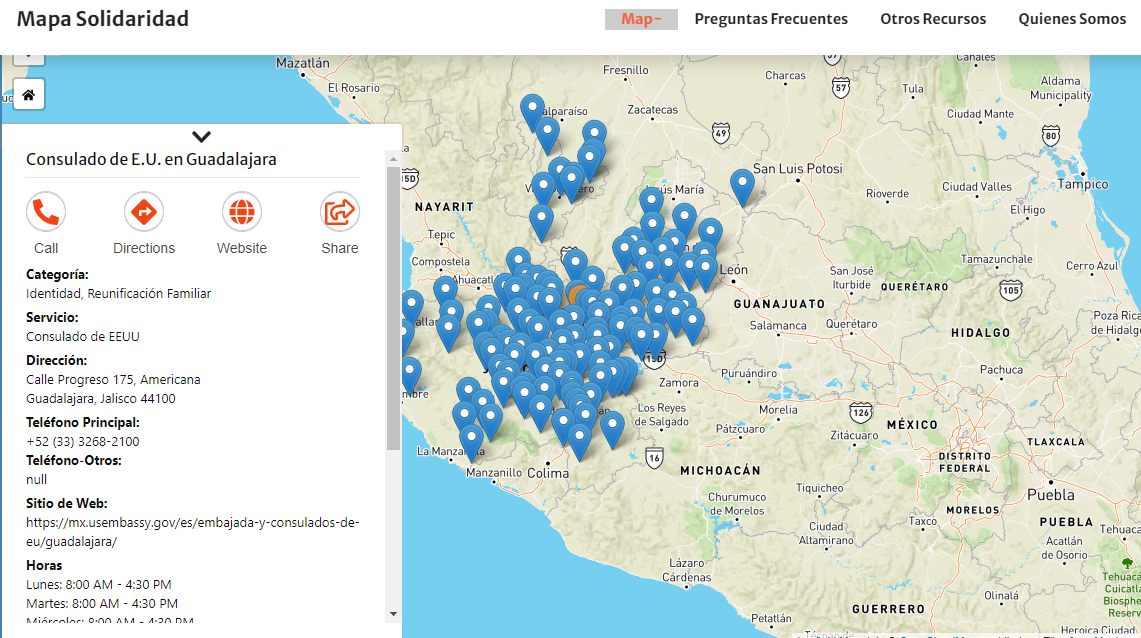
Task: Click the Call phone icon
Action: click(46, 212)
